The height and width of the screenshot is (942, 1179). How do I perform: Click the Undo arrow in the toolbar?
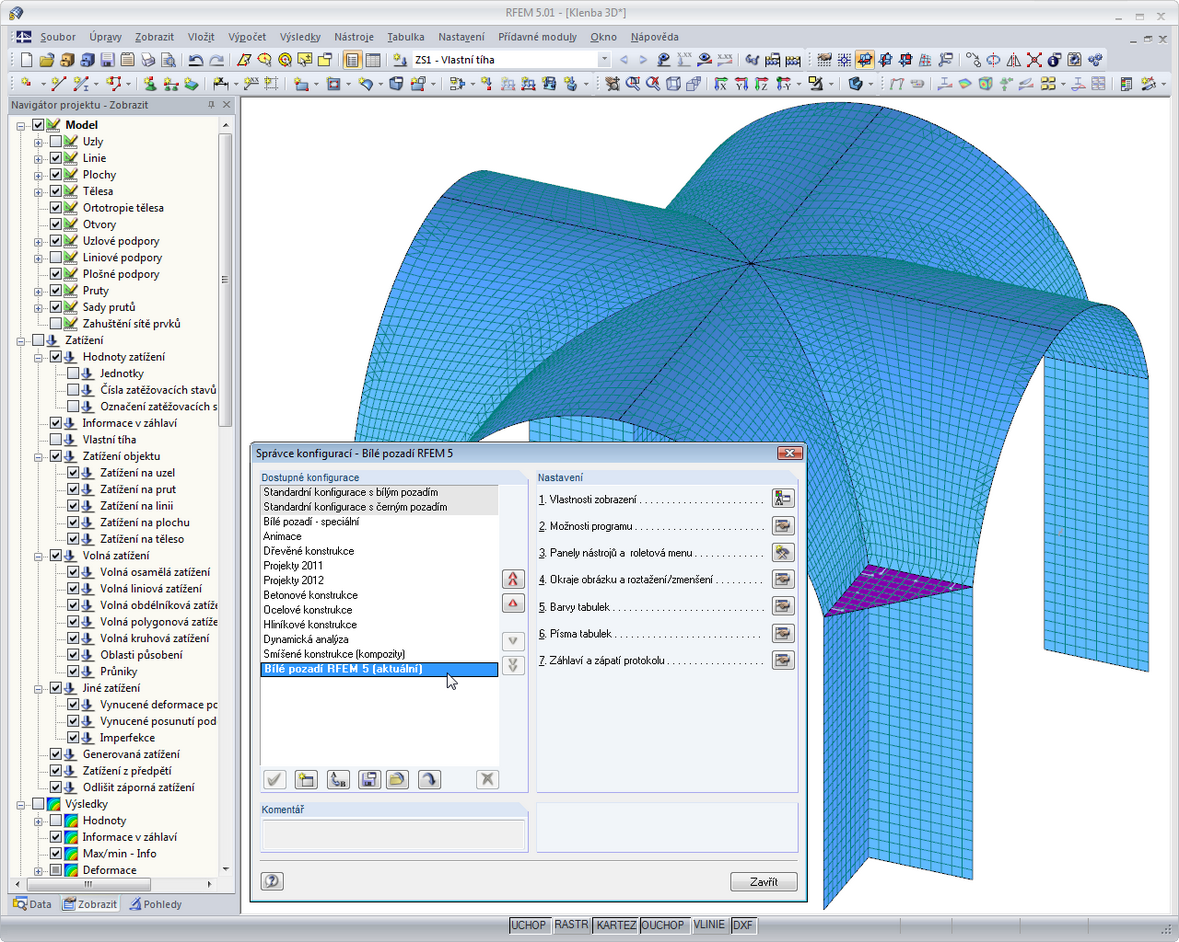click(196, 60)
